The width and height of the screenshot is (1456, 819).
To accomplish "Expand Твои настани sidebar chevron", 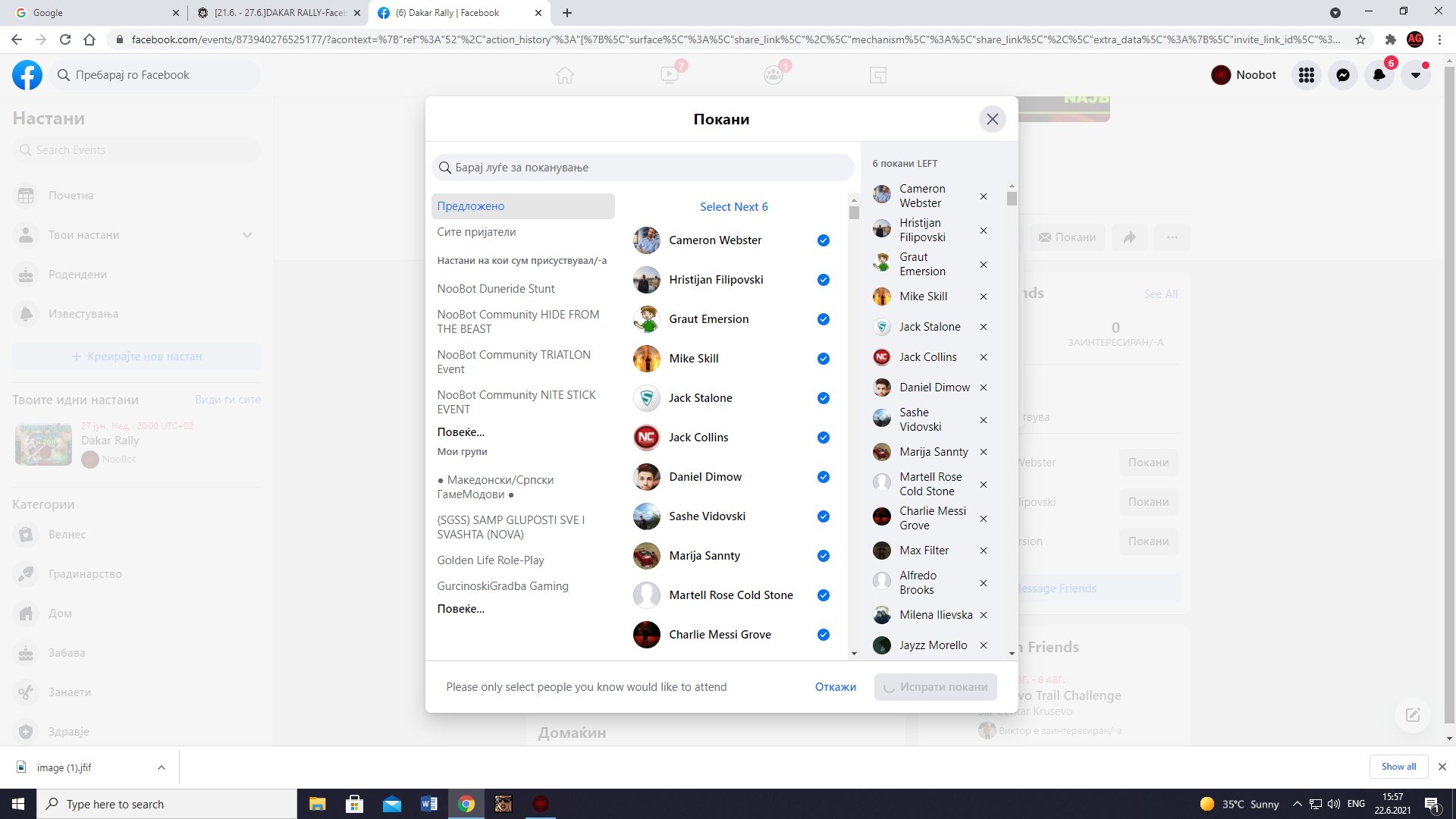I will tap(247, 235).
